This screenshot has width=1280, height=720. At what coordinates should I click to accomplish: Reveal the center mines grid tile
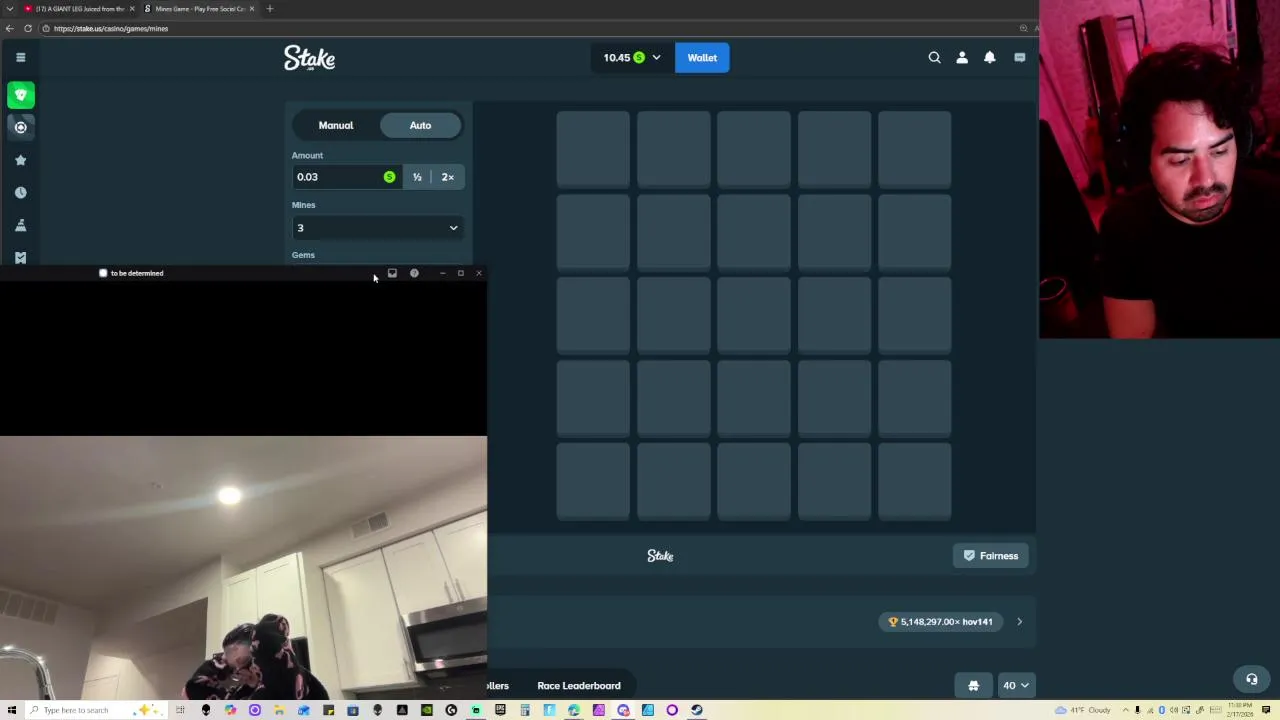tap(753, 315)
